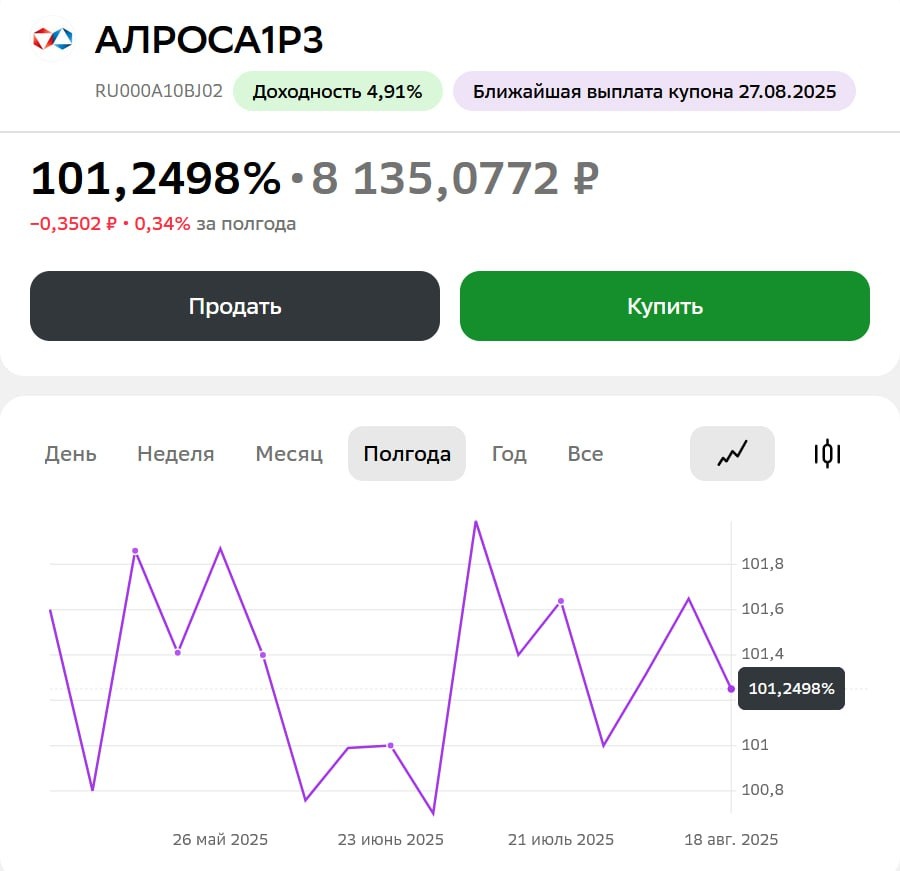Click the 26 май 2025 axis label
Image resolution: width=900 pixels, height=871 pixels.
click(x=220, y=839)
